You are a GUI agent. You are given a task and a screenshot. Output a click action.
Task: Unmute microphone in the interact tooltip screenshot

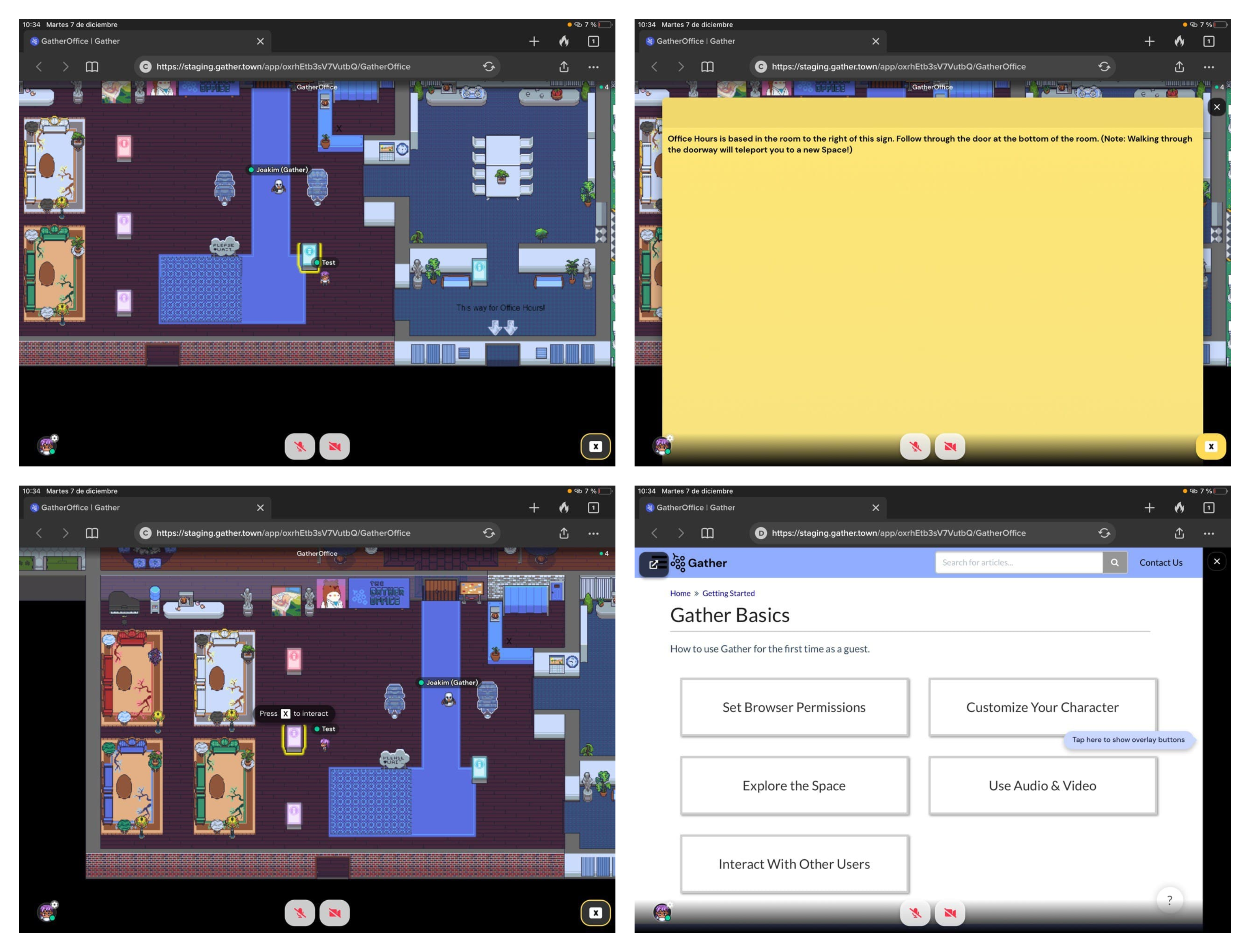coord(299,912)
